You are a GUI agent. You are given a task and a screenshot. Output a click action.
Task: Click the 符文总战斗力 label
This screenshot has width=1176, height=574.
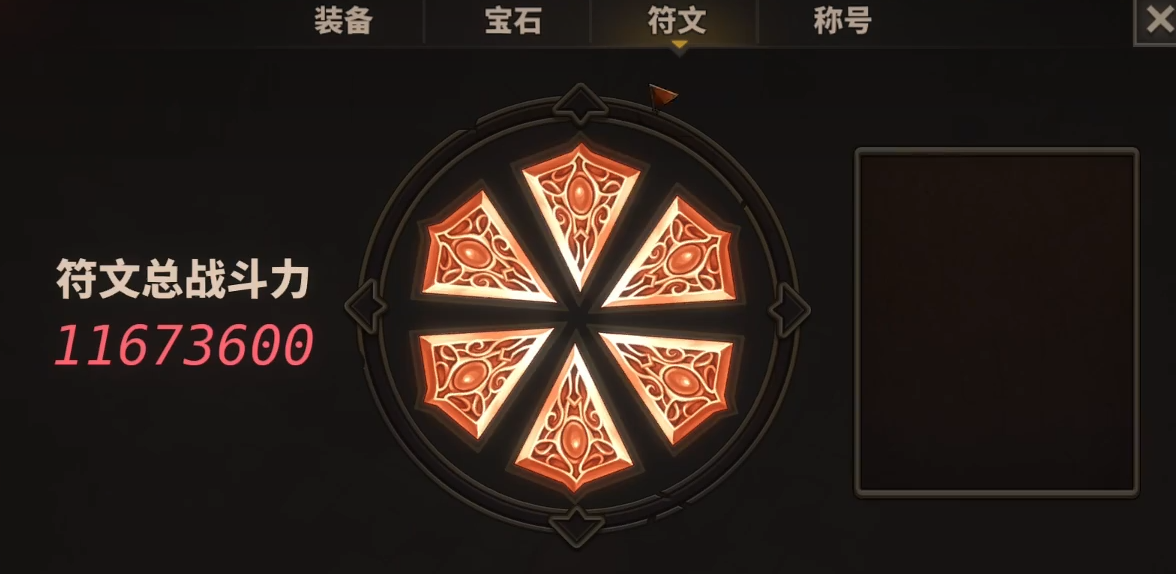coord(182,281)
